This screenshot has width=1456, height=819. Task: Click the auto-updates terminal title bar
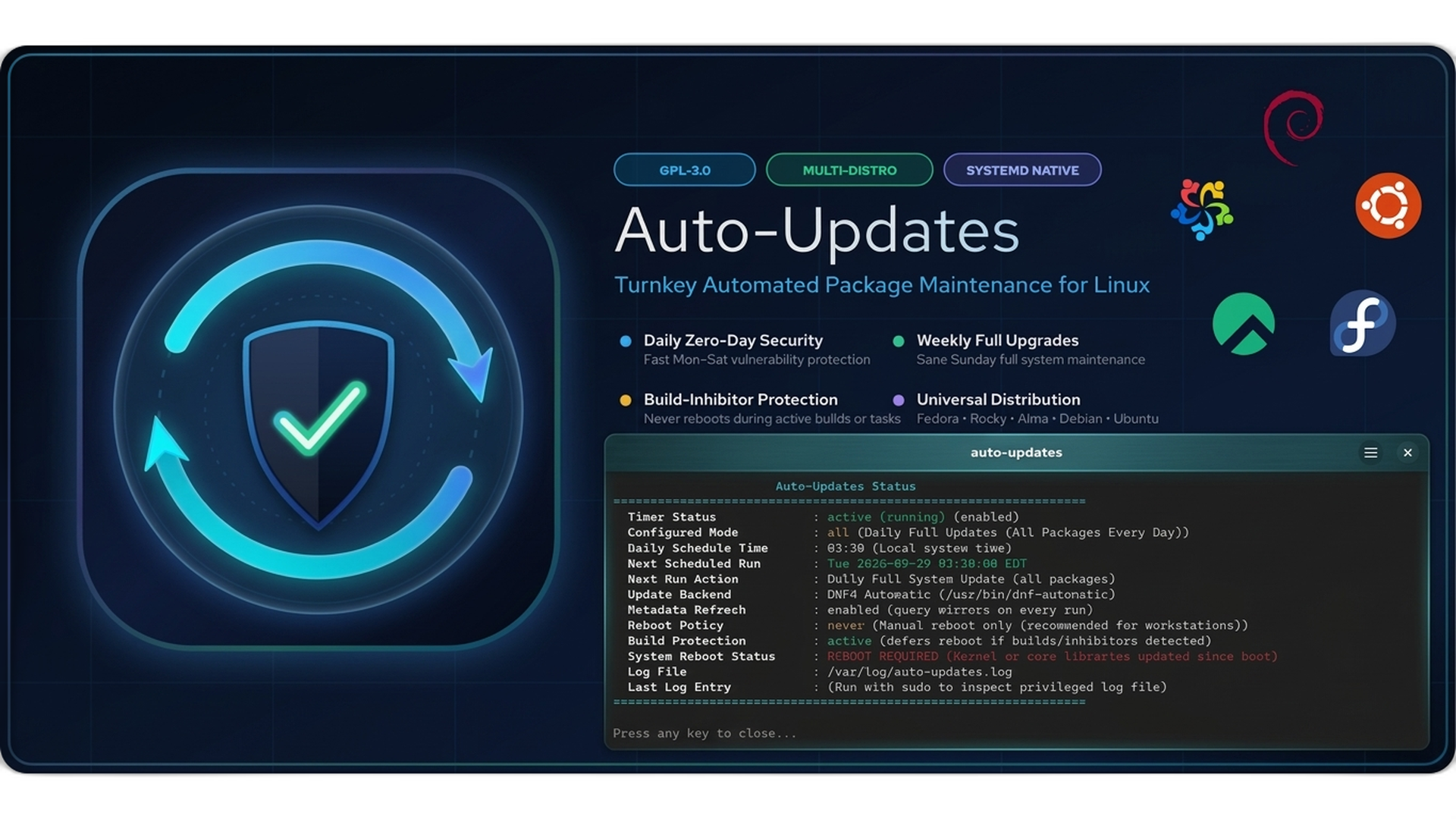click(1016, 453)
